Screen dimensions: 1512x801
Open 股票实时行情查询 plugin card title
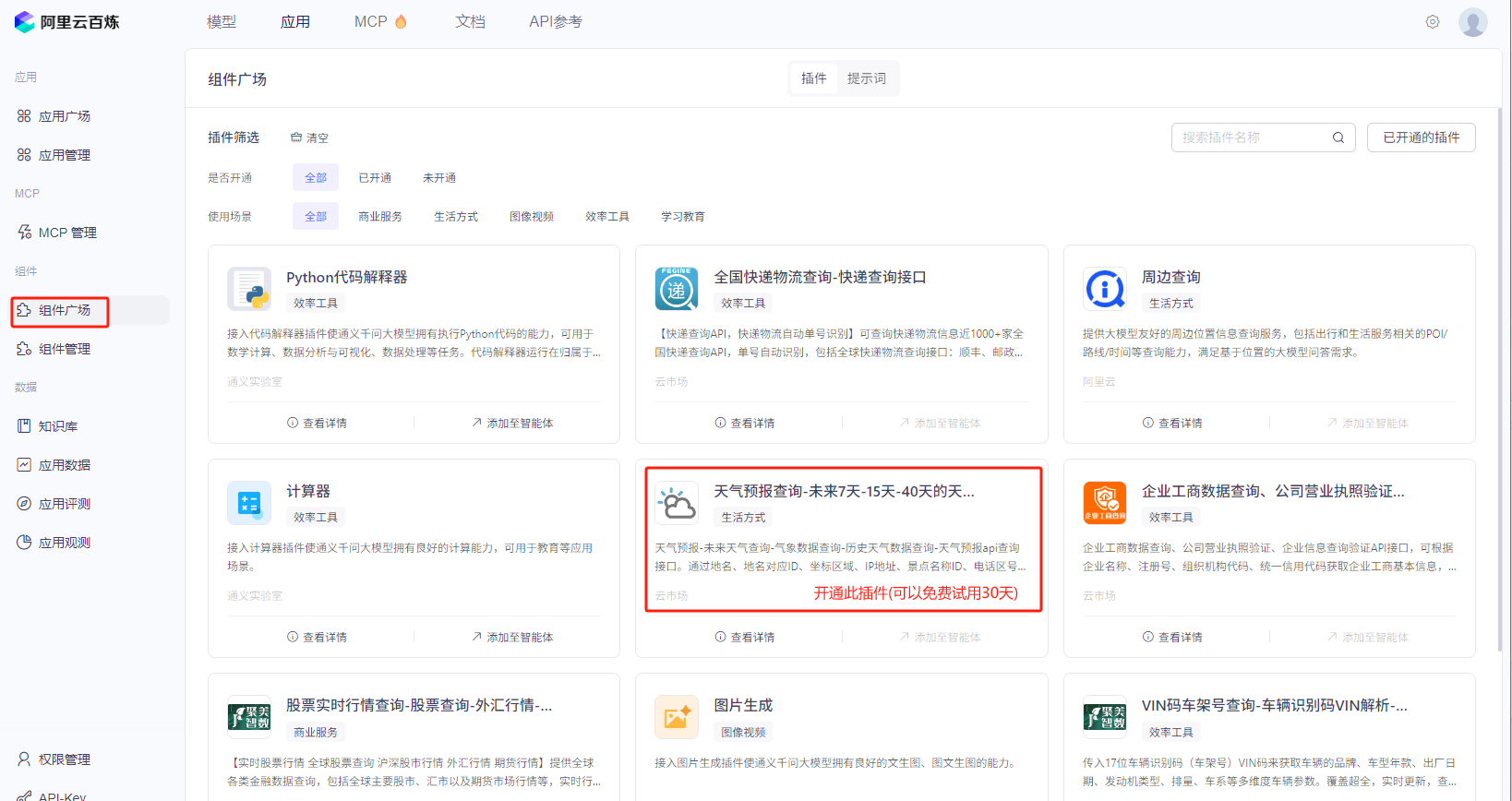tap(419, 705)
